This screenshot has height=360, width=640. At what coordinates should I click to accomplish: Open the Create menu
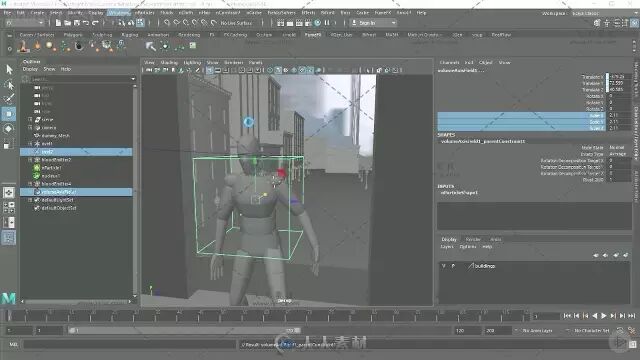coord(37,13)
